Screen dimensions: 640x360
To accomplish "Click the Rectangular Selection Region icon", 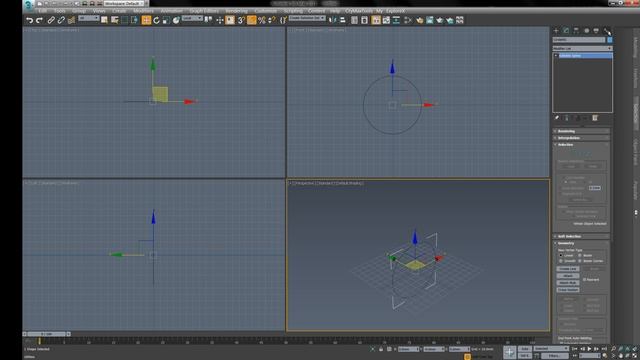I will click(x=124, y=20).
